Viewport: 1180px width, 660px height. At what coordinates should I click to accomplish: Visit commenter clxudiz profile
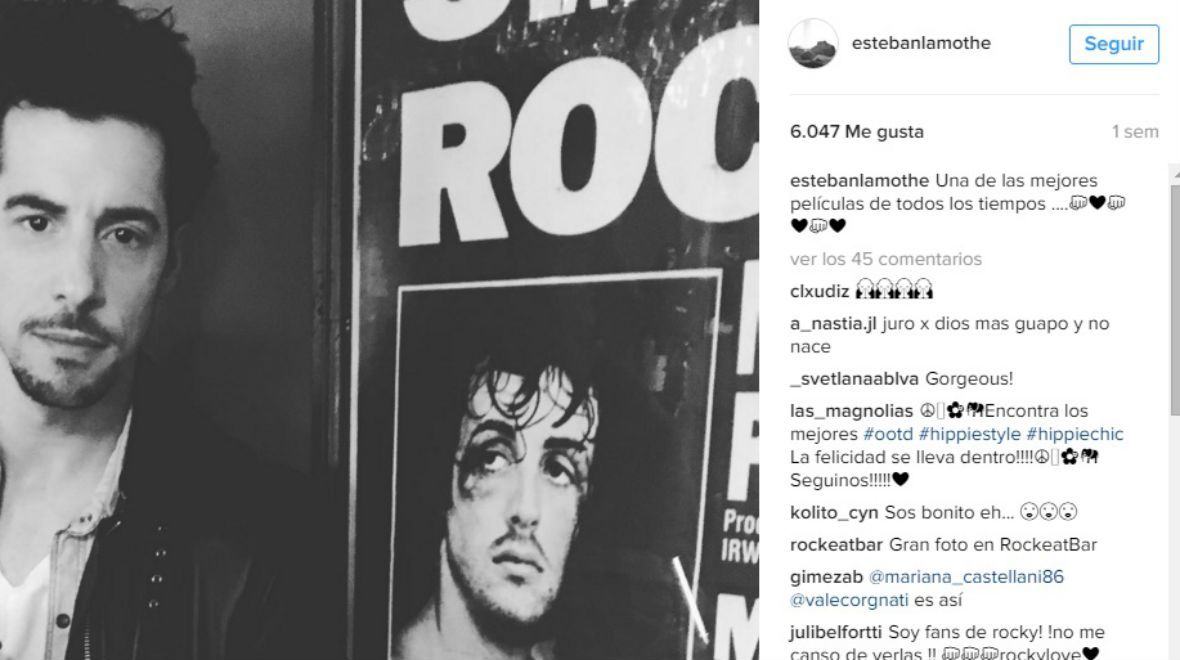(x=820, y=291)
